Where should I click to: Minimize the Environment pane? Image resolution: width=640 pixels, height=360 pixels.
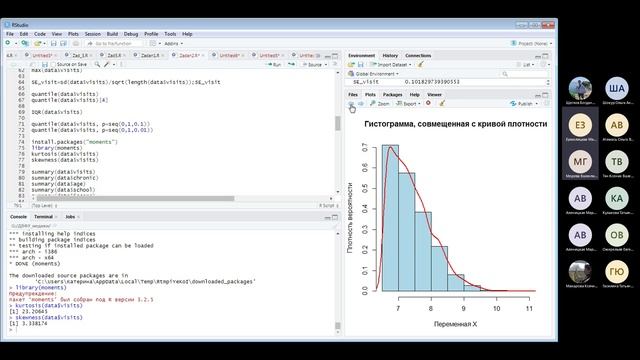(538, 56)
